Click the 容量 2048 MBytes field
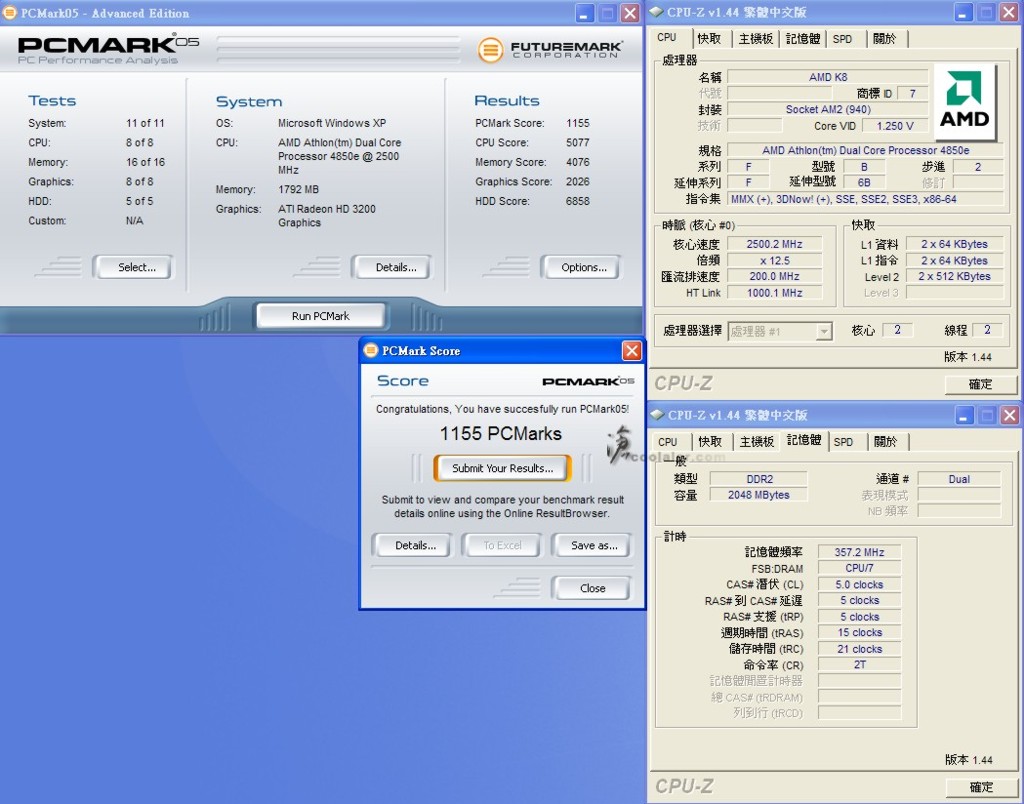This screenshot has height=804, width=1024. pos(758,495)
